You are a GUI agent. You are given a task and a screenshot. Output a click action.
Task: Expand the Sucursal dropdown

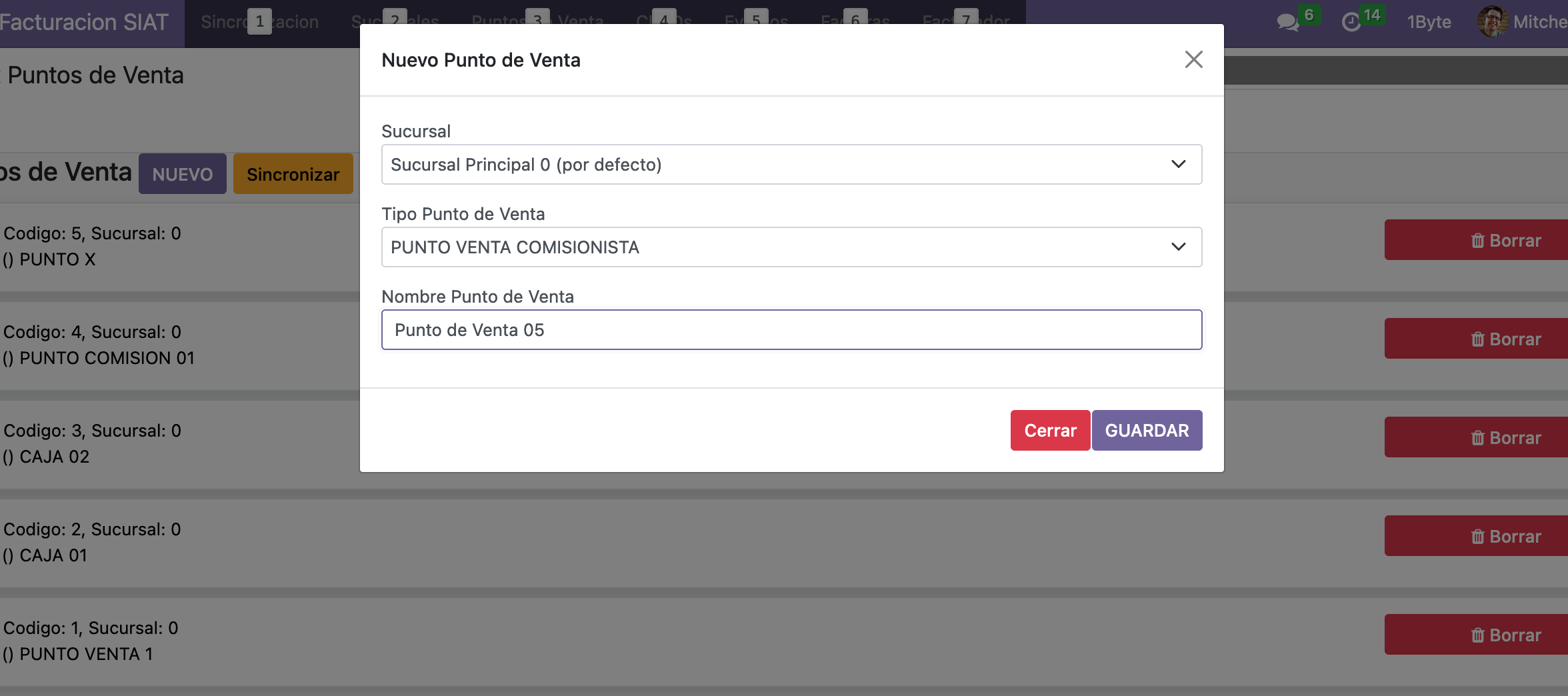click(791, 165)
